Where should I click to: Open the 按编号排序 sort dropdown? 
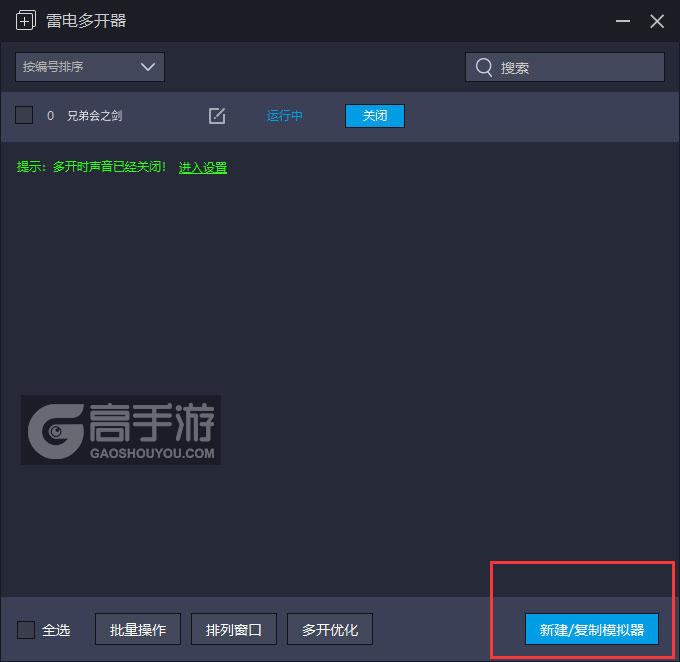(x=90, y=67)
